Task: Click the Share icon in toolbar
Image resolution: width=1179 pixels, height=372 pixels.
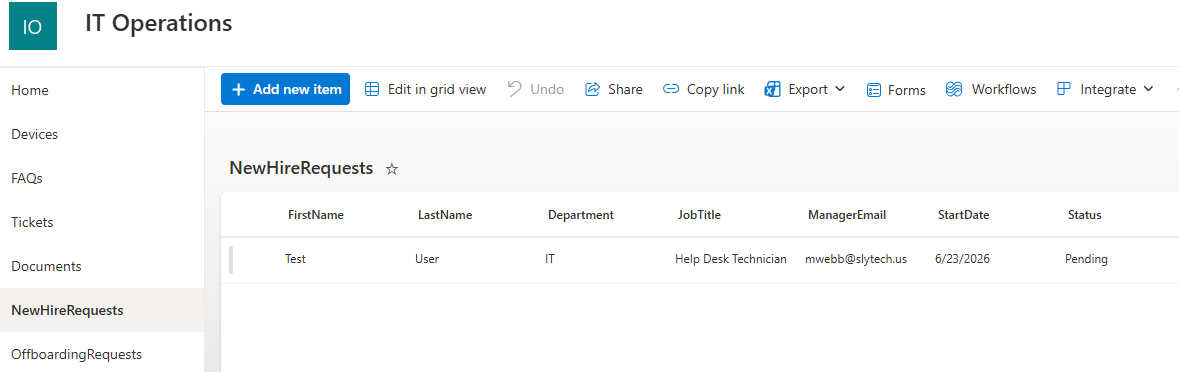Action: pos(593,89)
